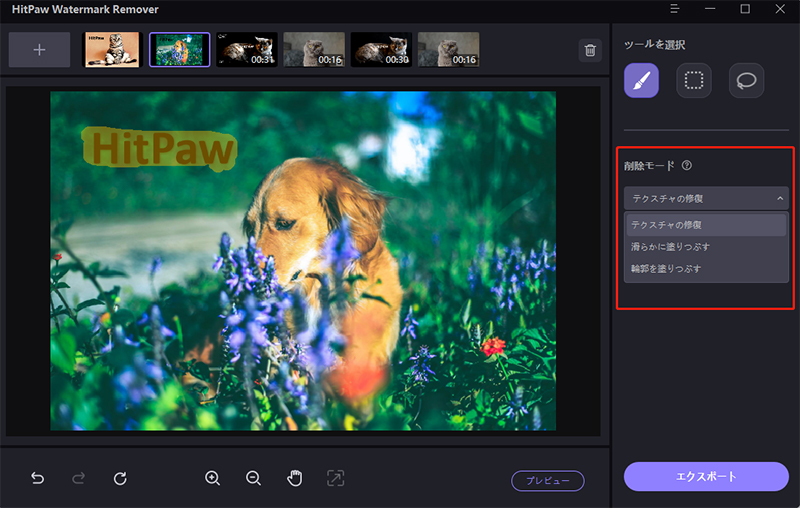This screenshot has width=800, height=508.
Task: Select the brush selection tool
Action: [641, 80]
